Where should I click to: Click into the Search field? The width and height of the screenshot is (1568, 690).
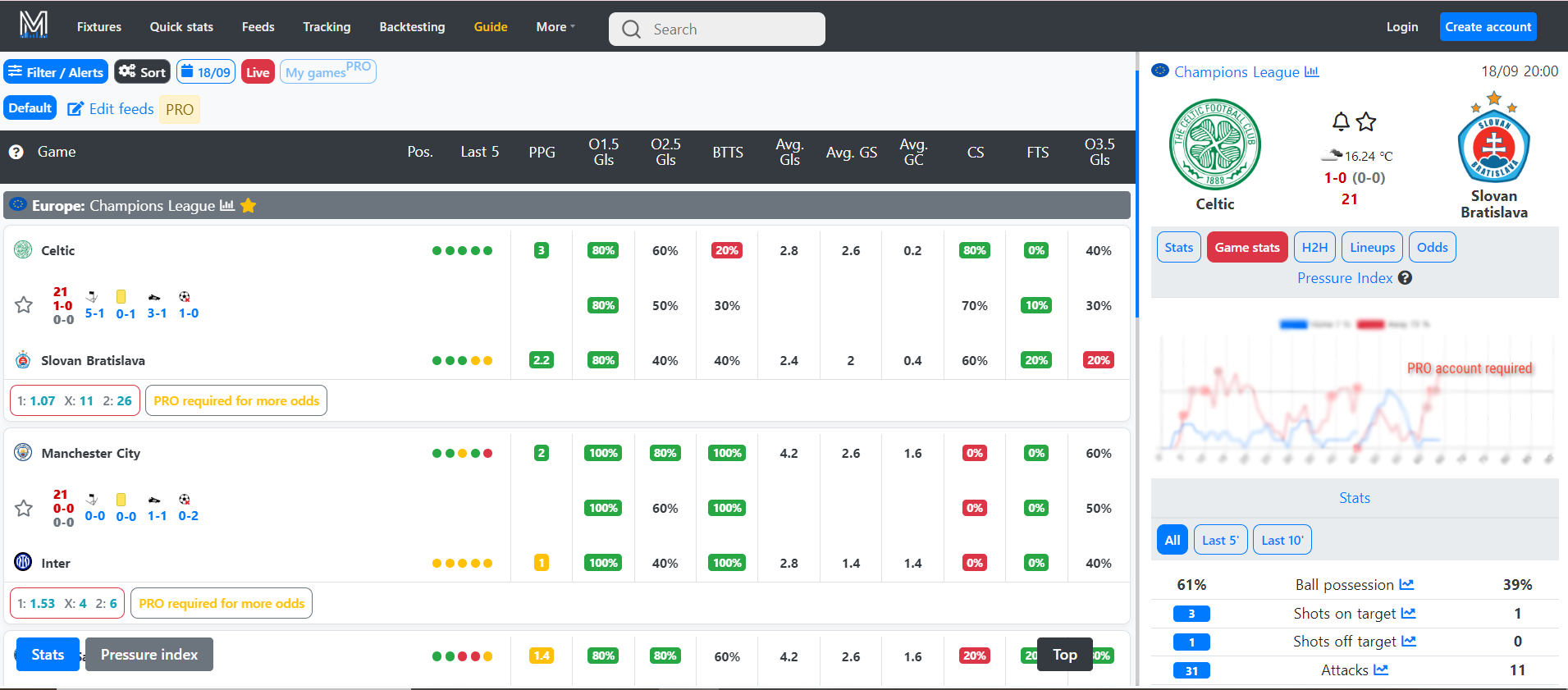pos(717,30)
